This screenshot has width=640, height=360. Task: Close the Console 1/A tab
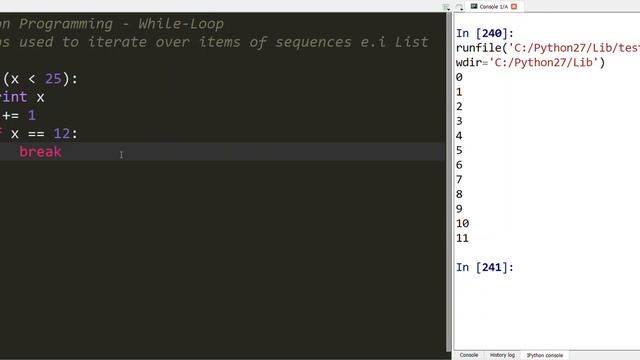pos(514,7)
